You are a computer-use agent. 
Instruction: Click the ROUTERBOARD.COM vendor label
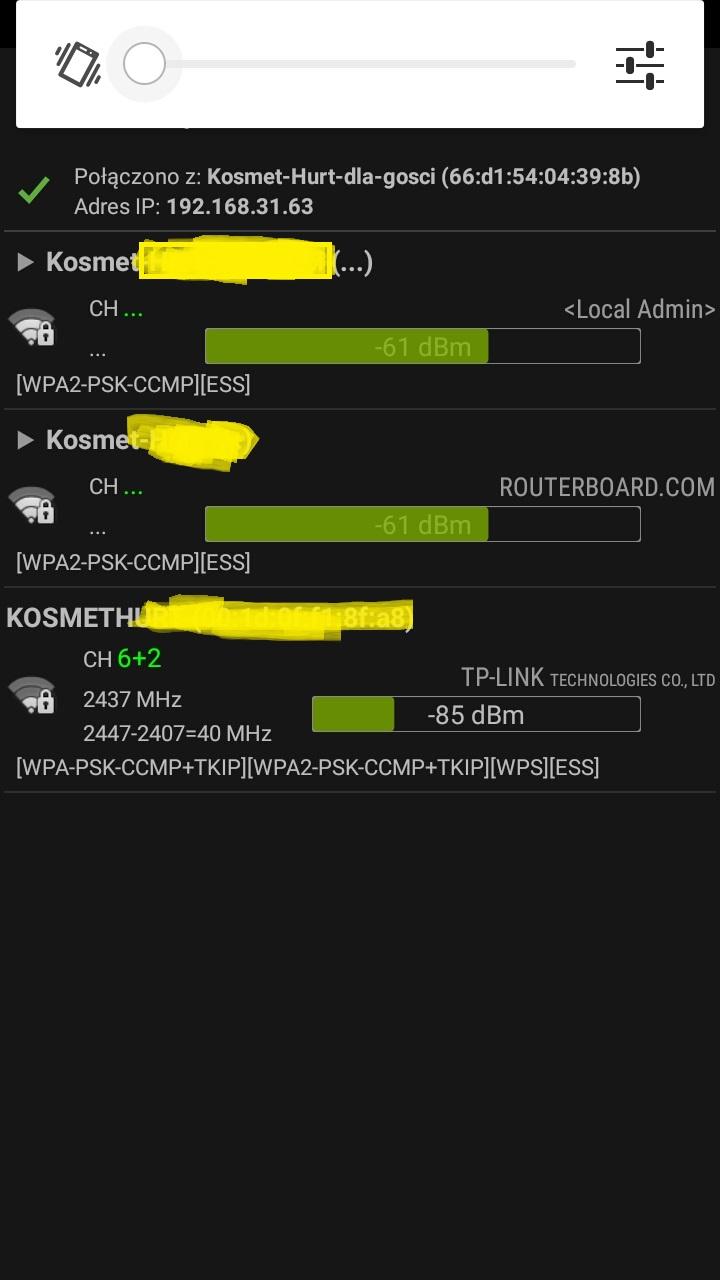pyautogui.click(x=607, y=488)
